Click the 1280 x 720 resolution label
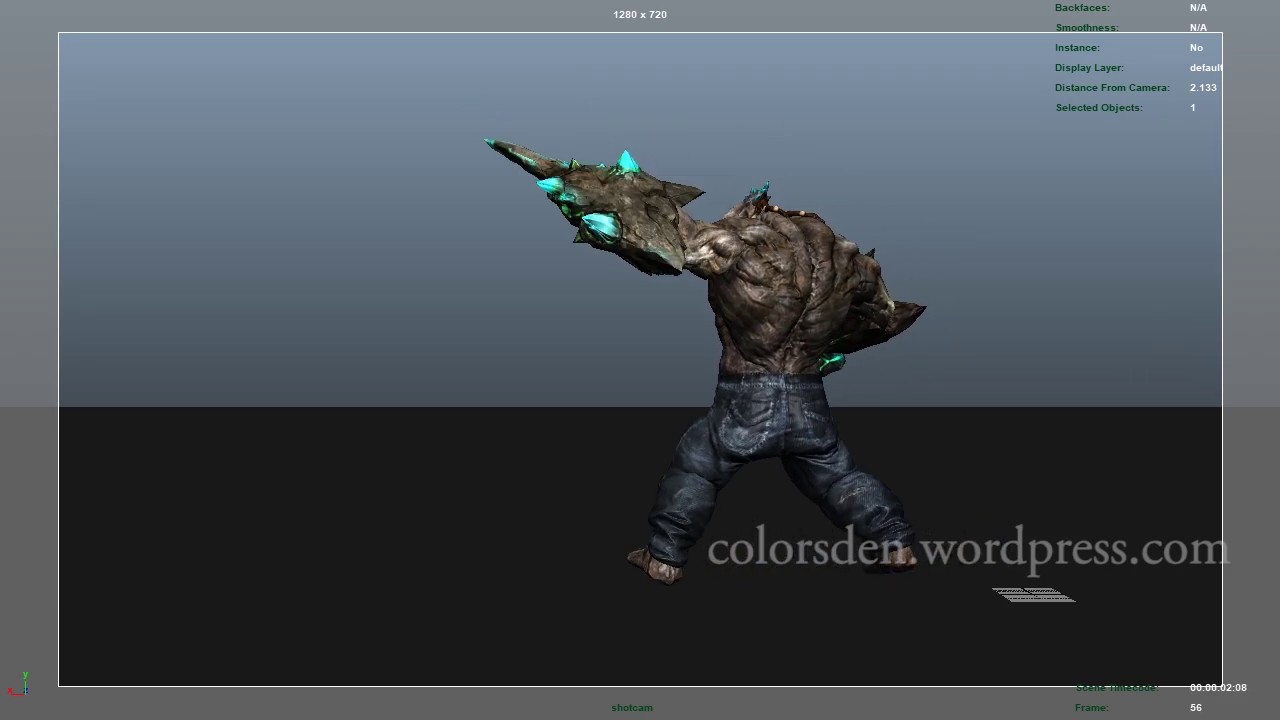1280x720 pixels. 640,14
